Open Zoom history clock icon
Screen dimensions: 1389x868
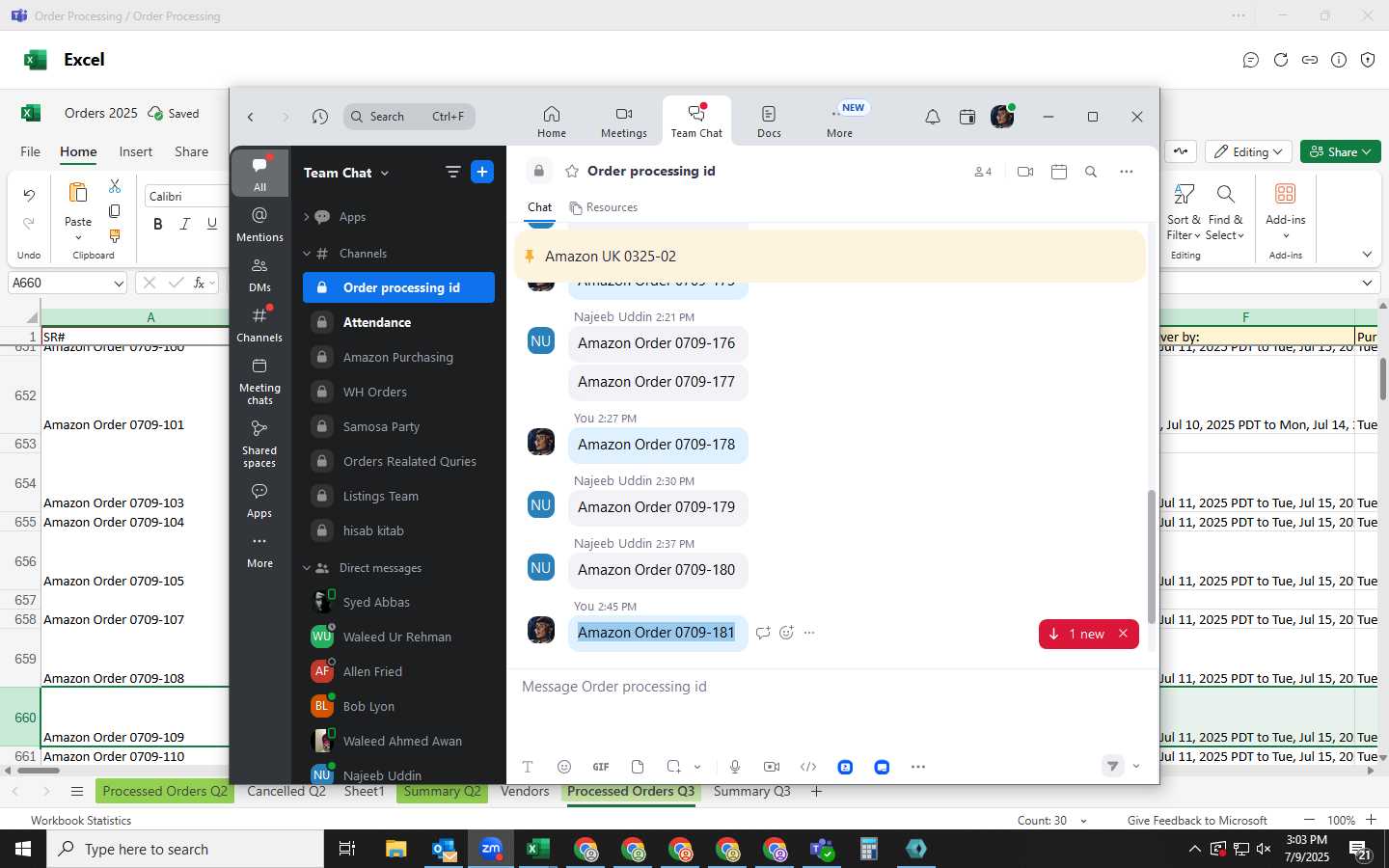coord(320,117)
